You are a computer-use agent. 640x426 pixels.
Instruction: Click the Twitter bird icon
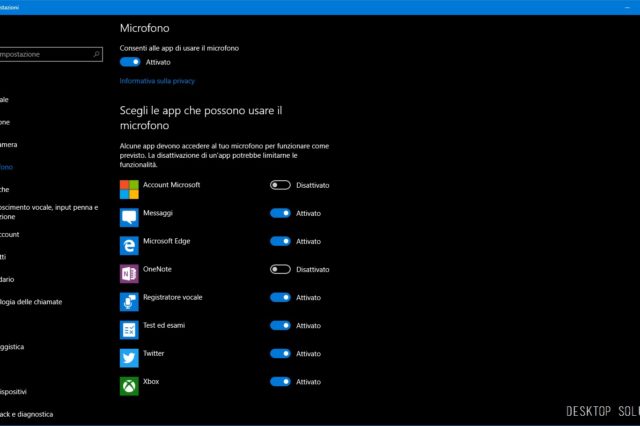pos(129,357)
